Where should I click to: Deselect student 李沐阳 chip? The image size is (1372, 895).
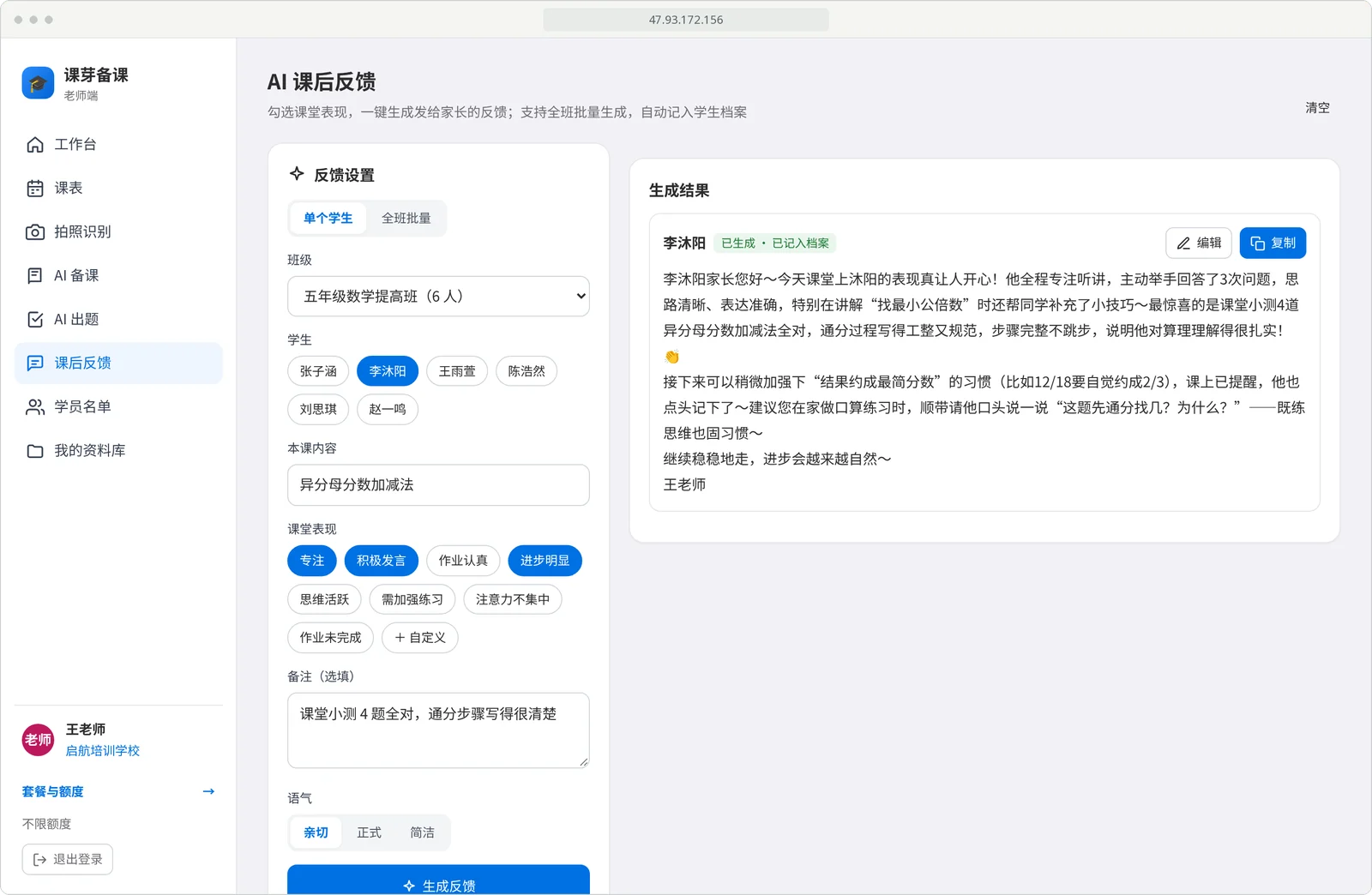point(388,371)
